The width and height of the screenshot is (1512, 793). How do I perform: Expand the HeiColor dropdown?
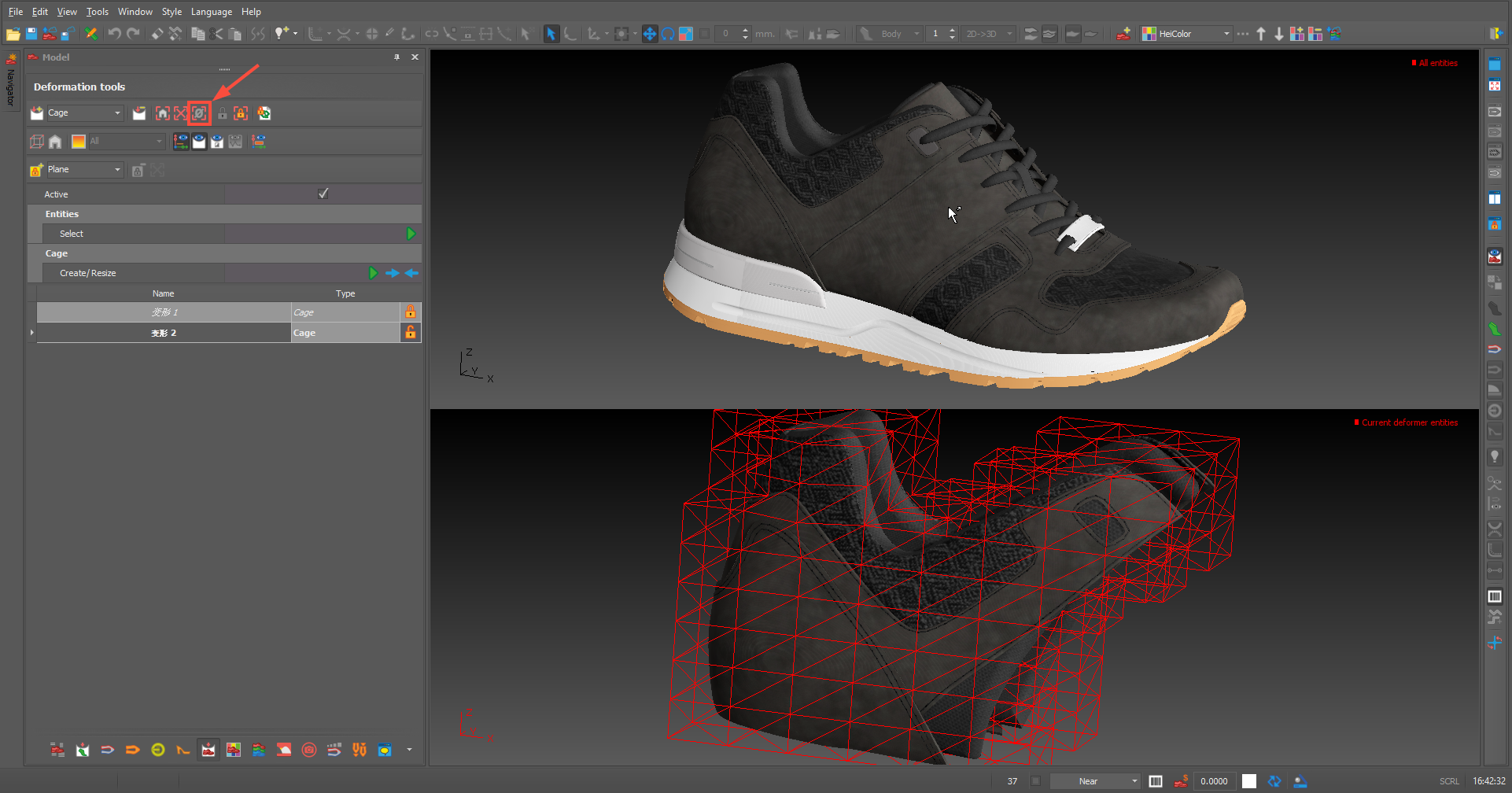pyautogui.click(x=1226, y=34)
